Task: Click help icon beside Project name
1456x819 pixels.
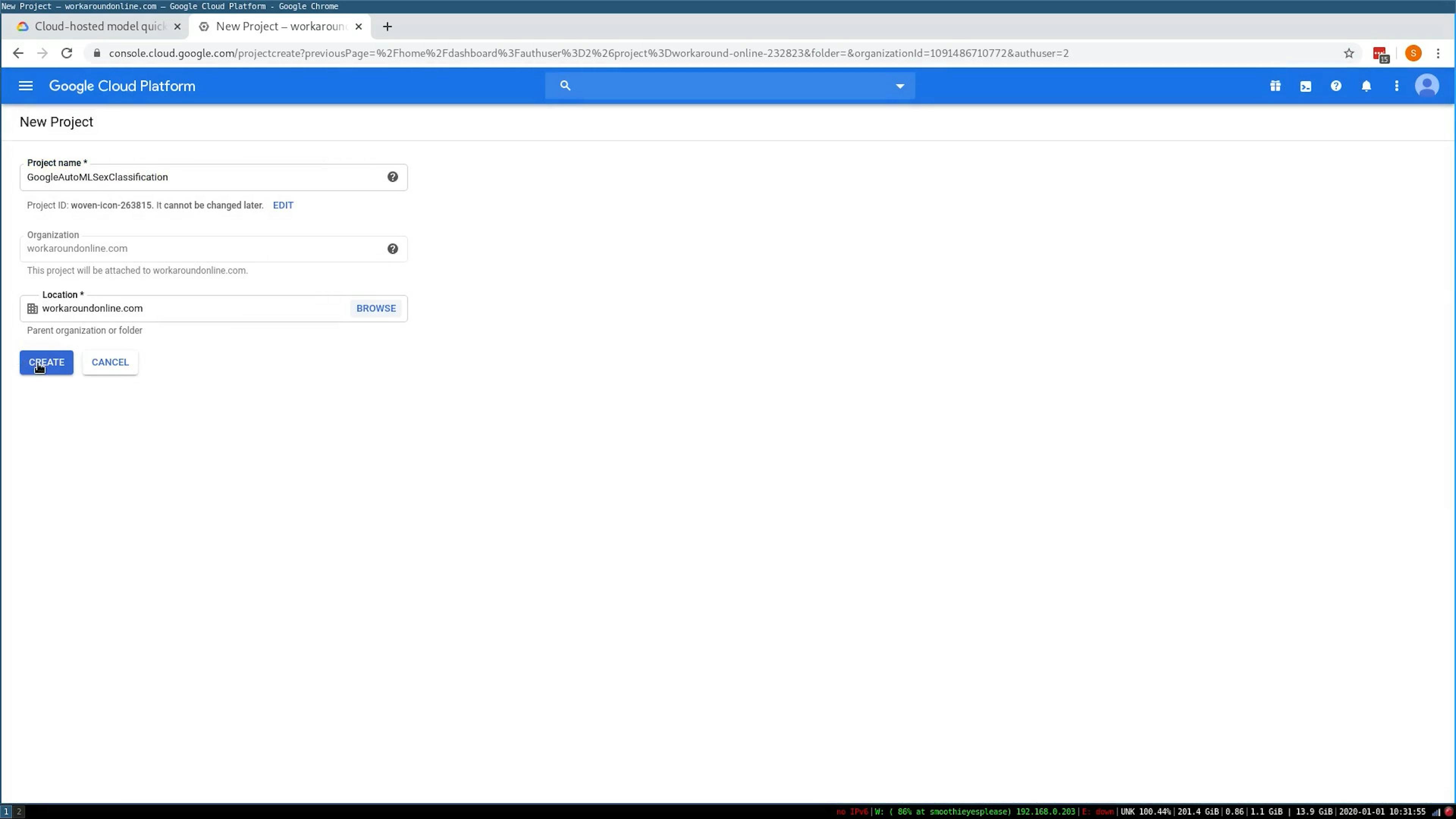Action: [x=393, y=177]
